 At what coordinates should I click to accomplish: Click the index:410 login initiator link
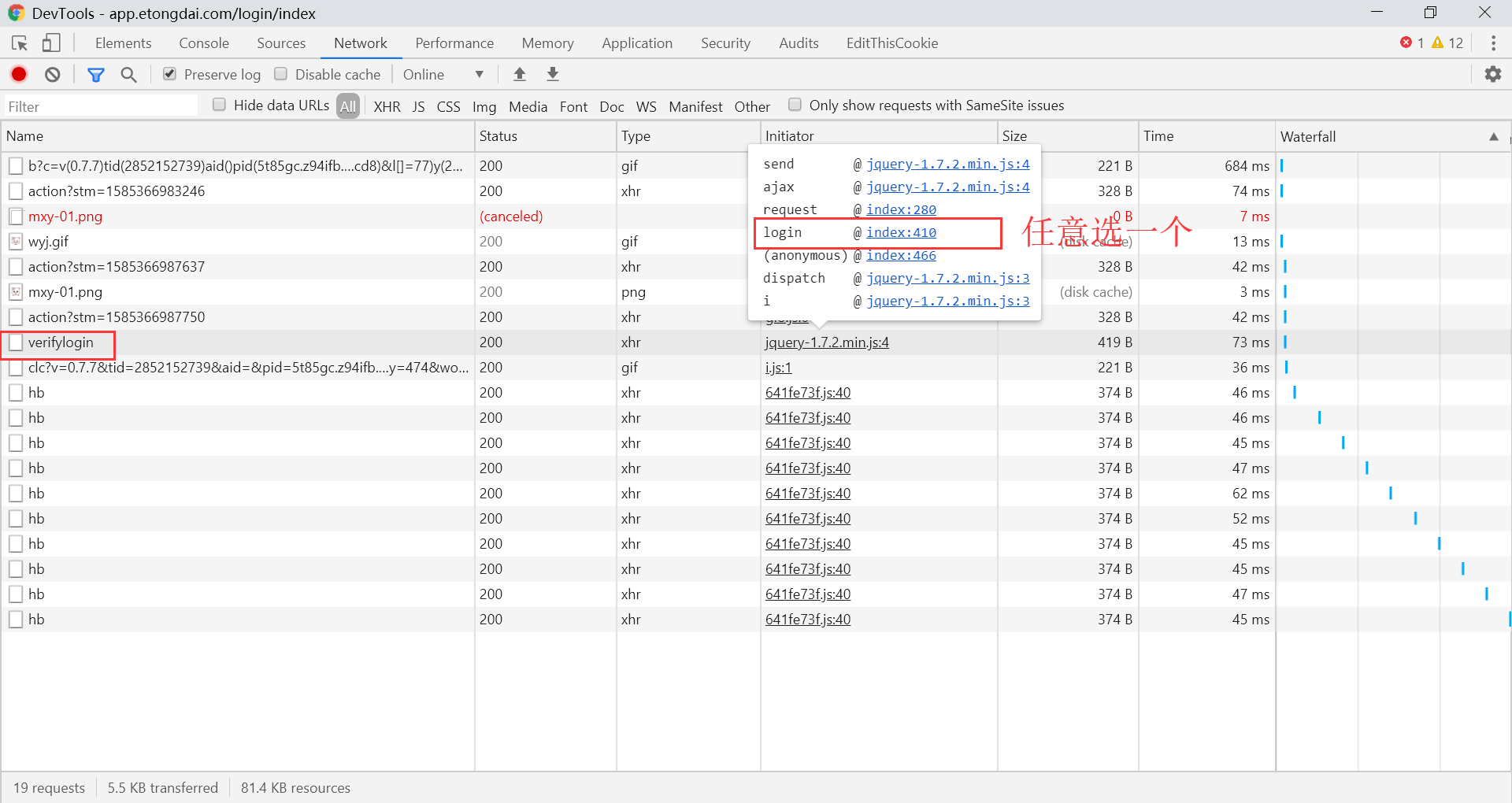pyautogui.click(x=901, y=232)
